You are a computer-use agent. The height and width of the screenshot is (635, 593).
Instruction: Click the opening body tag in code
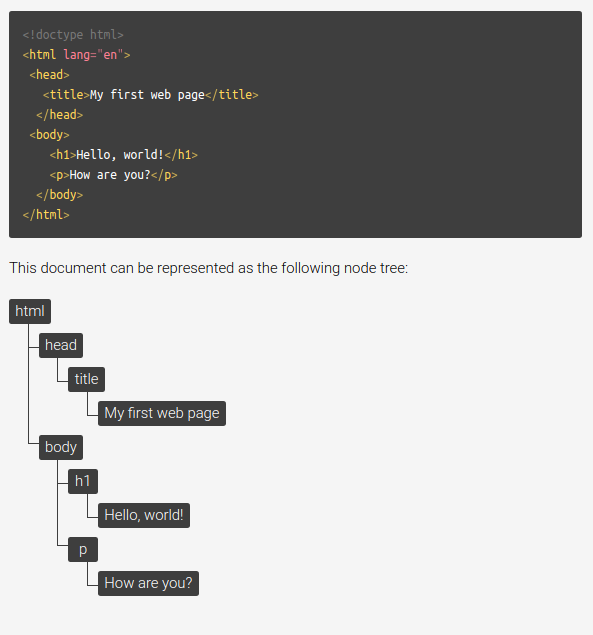(x=49, y=135)
